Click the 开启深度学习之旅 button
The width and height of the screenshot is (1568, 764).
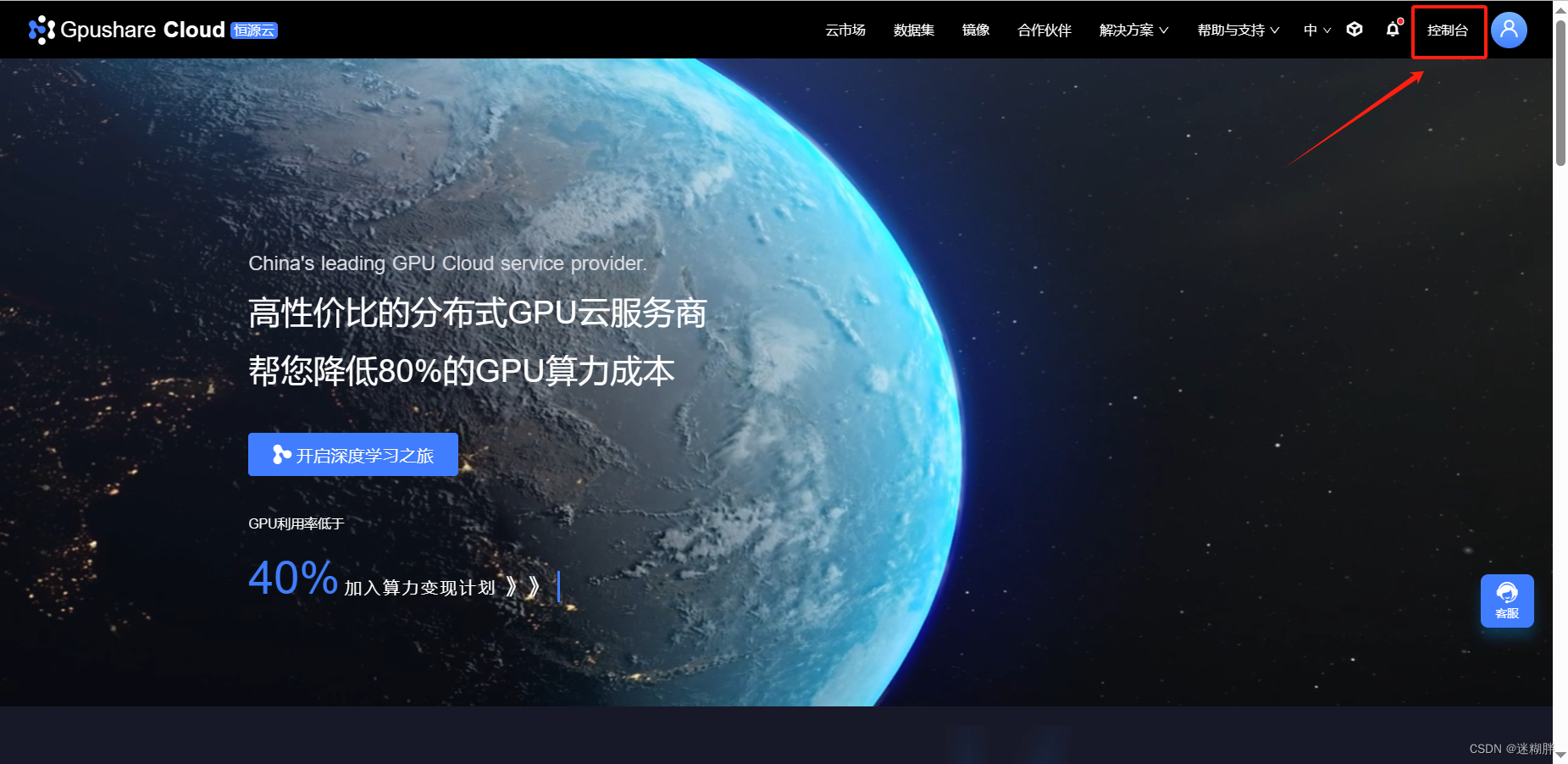point(353,455)
